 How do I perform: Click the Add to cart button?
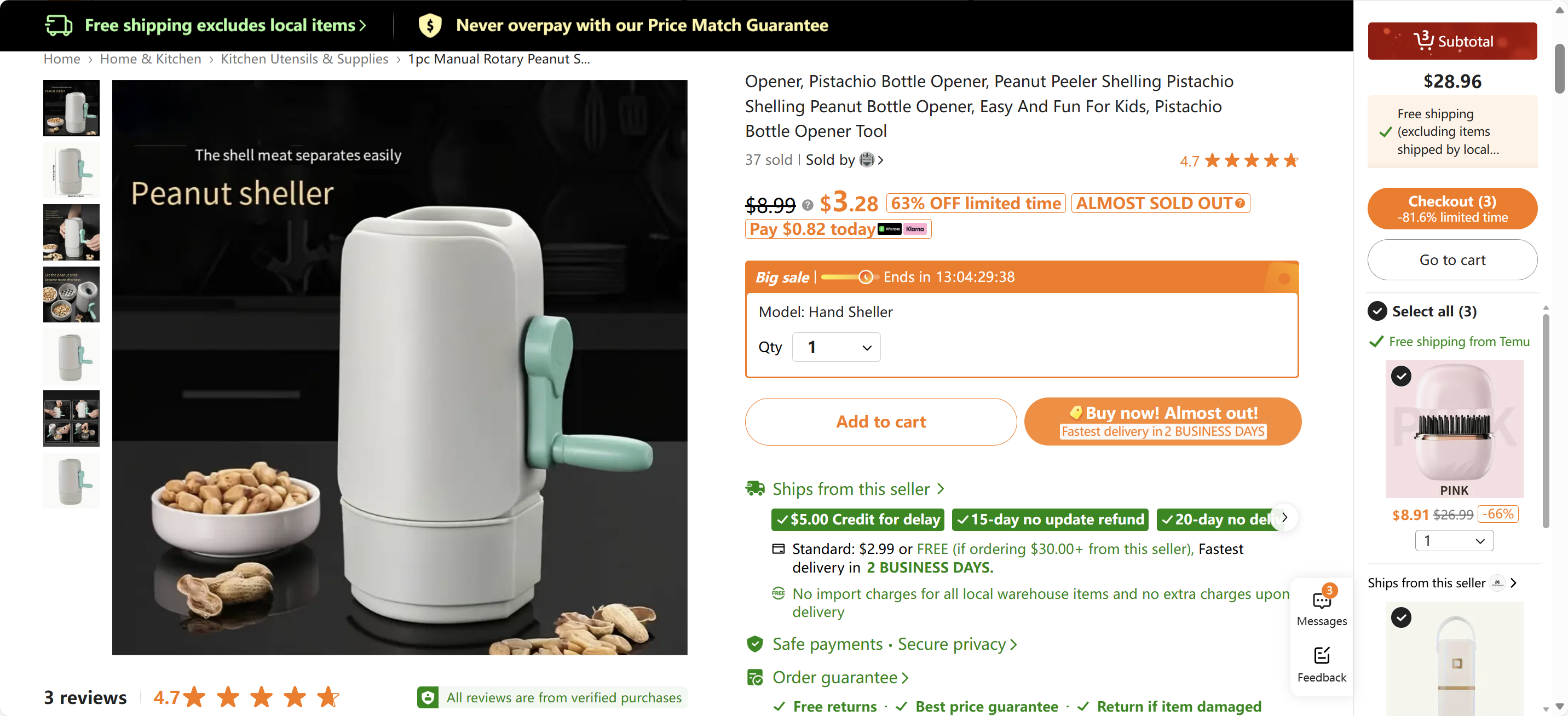click(x=880, y=421)
